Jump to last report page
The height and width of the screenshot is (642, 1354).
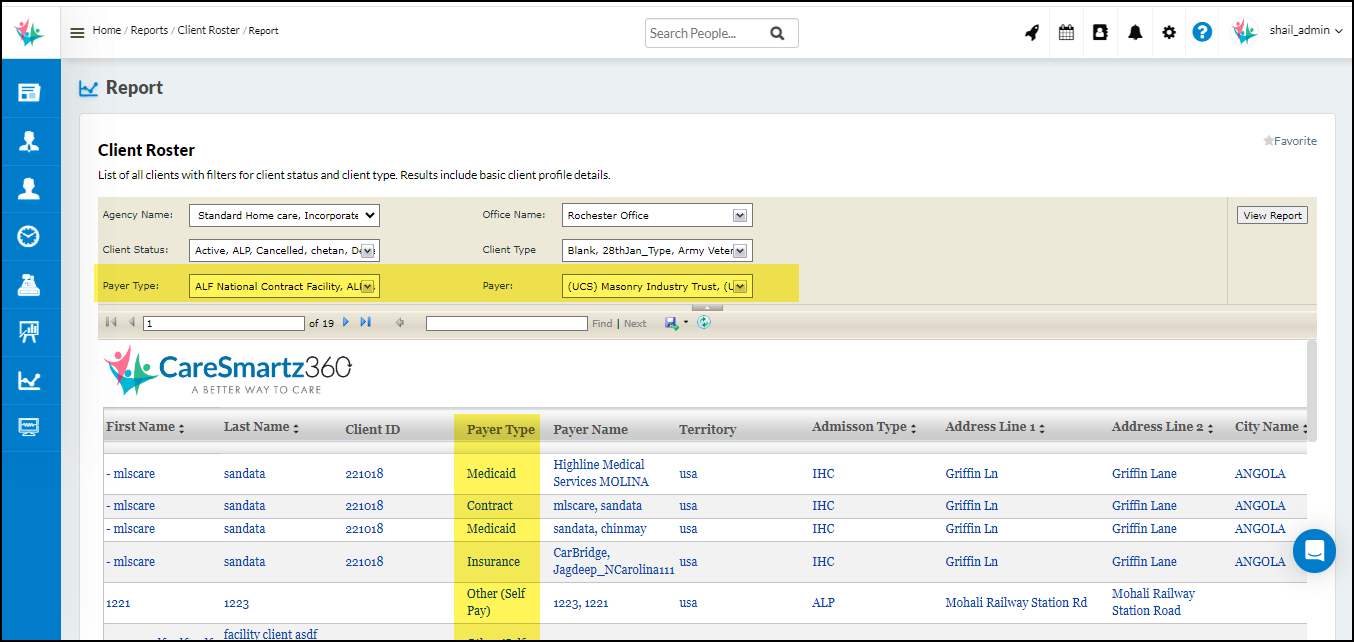[365, 322]
